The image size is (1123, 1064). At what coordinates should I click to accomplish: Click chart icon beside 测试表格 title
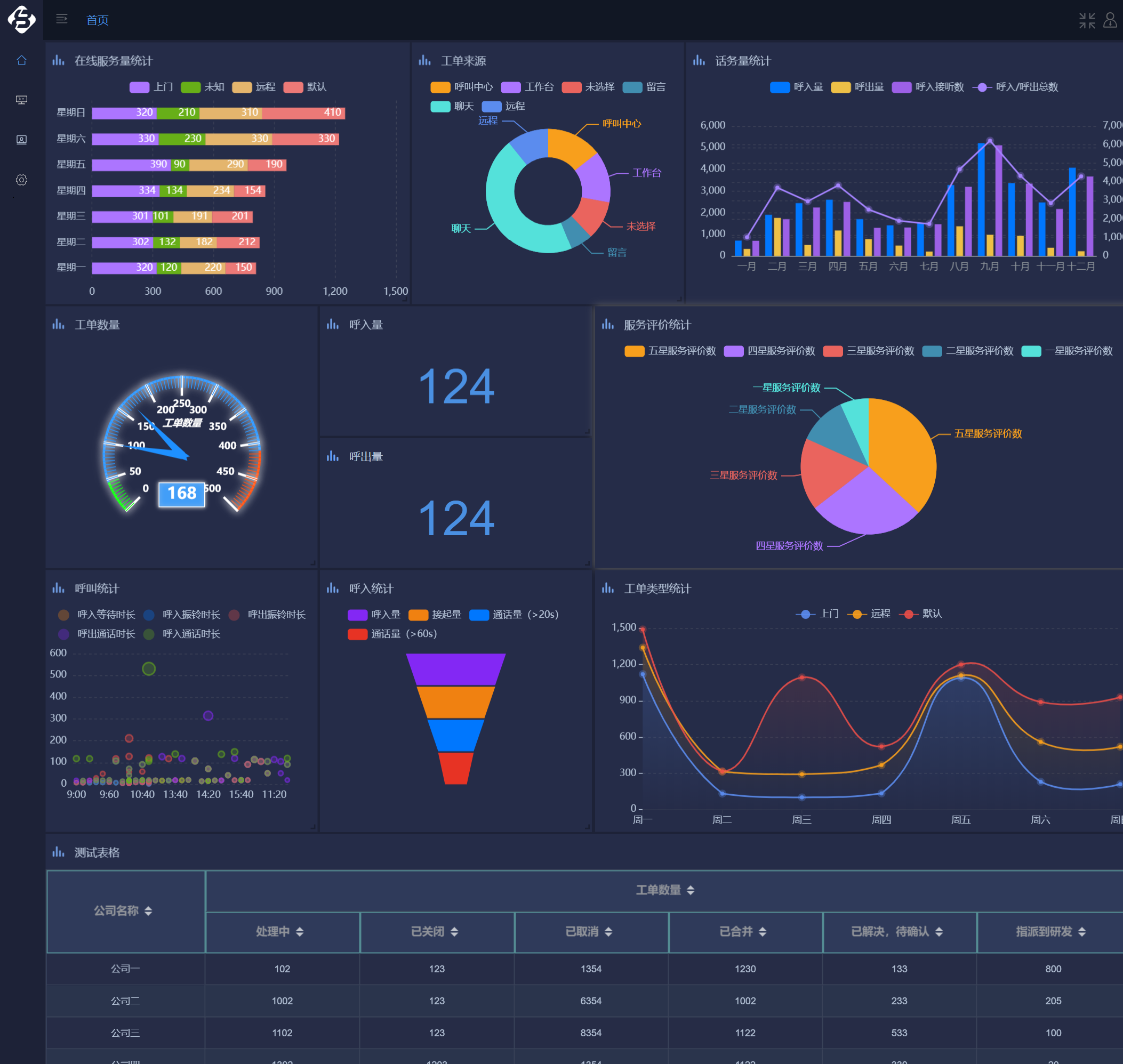pos(59,852)
